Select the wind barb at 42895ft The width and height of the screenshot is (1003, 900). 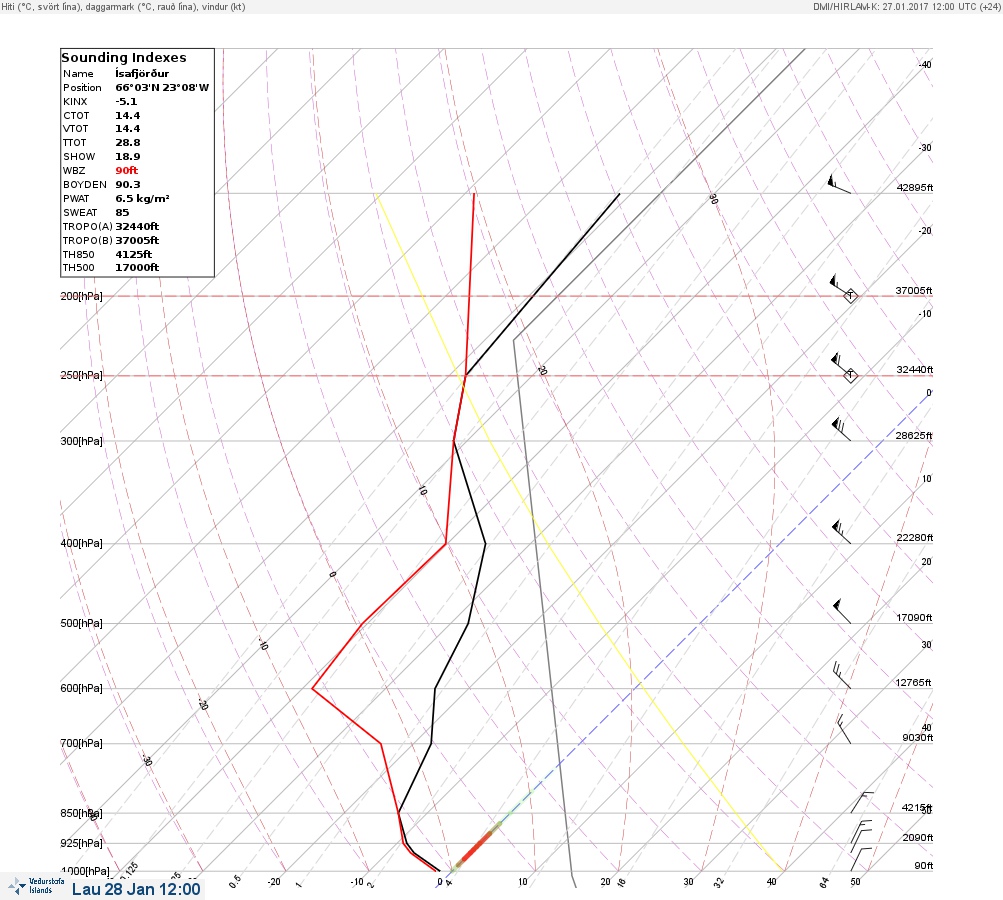point(839,184)
